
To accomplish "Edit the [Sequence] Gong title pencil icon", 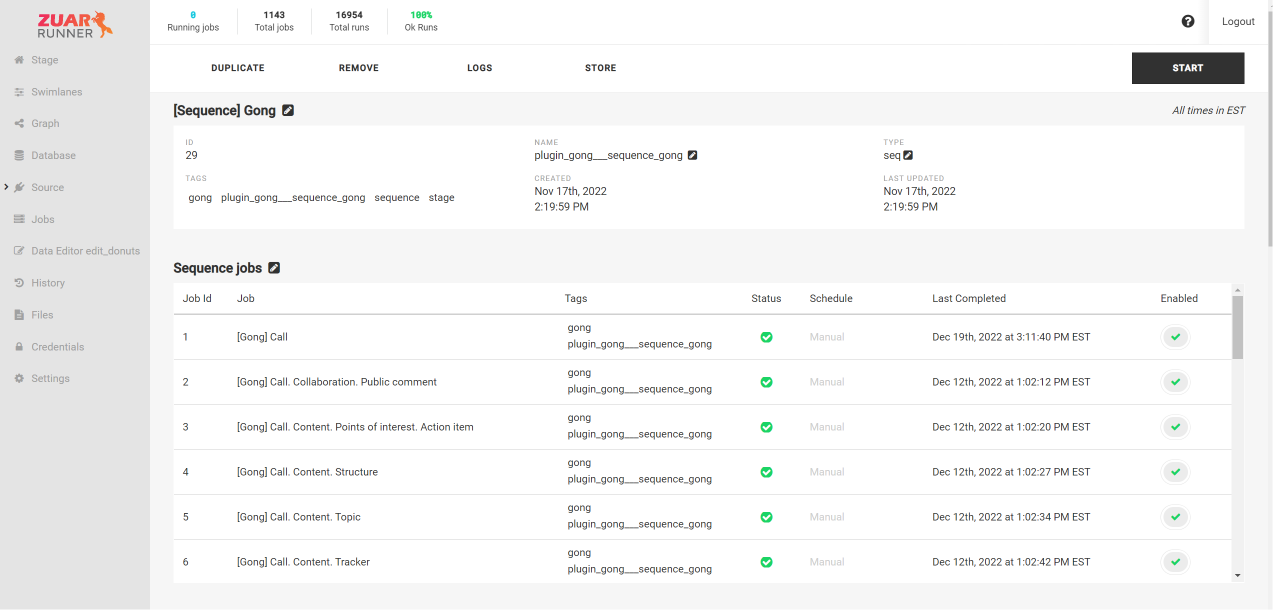I will click(288, 111).
